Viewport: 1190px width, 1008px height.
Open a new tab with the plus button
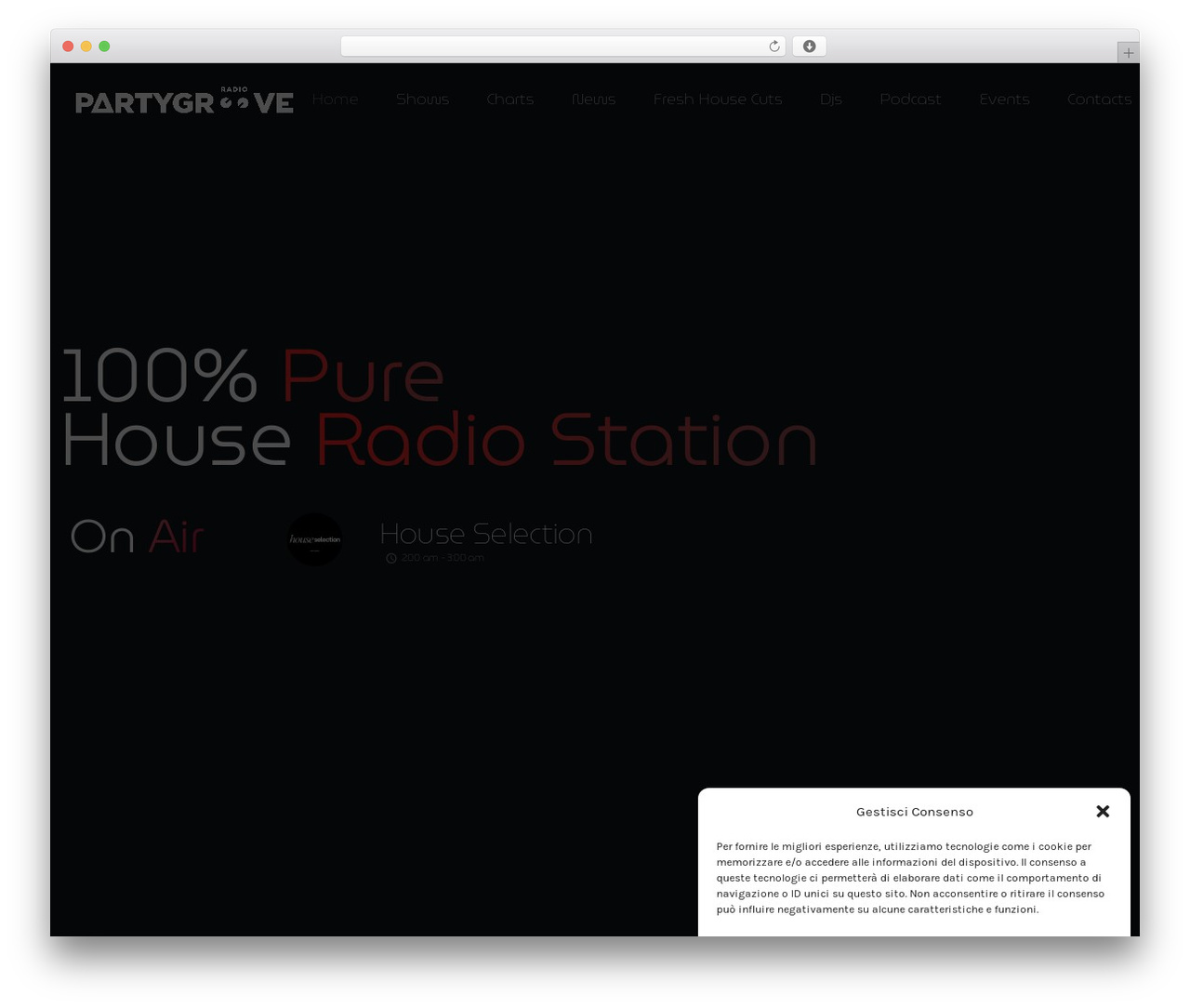(x=1128, y=53)
